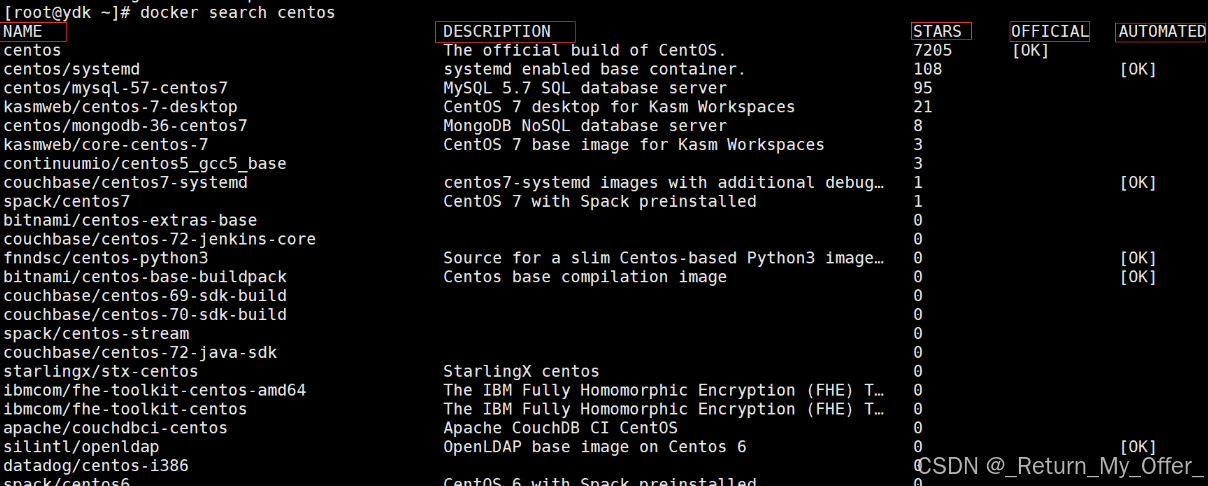
Task: Select the kasmweb/centos-7-desktop image name
Action: point(120,107)
